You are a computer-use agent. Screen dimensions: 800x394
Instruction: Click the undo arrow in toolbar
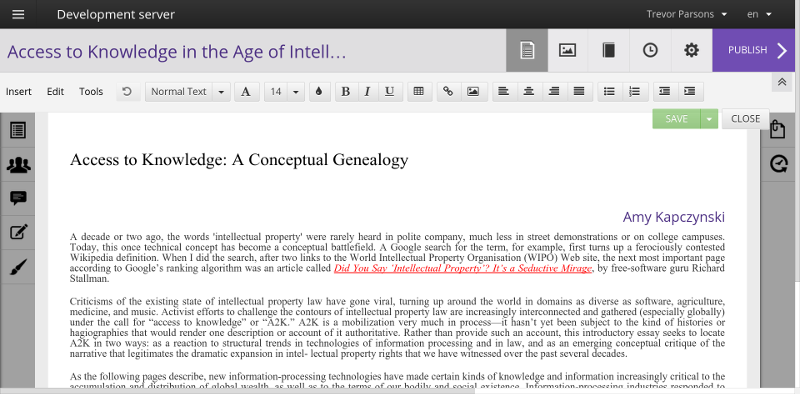pyautogui.click(x=128, y=92)
